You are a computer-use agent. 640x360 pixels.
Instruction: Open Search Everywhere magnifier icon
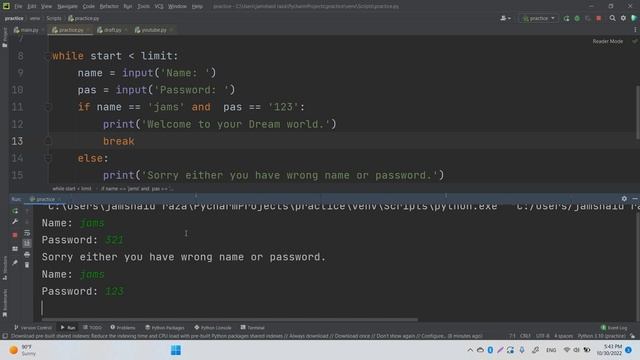[612, 18]
